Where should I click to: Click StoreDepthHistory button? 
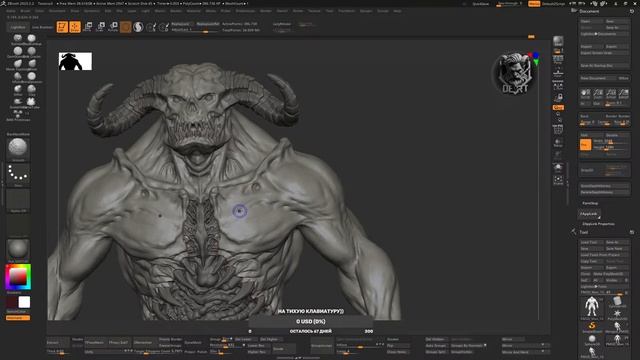[x=604, y=186]
